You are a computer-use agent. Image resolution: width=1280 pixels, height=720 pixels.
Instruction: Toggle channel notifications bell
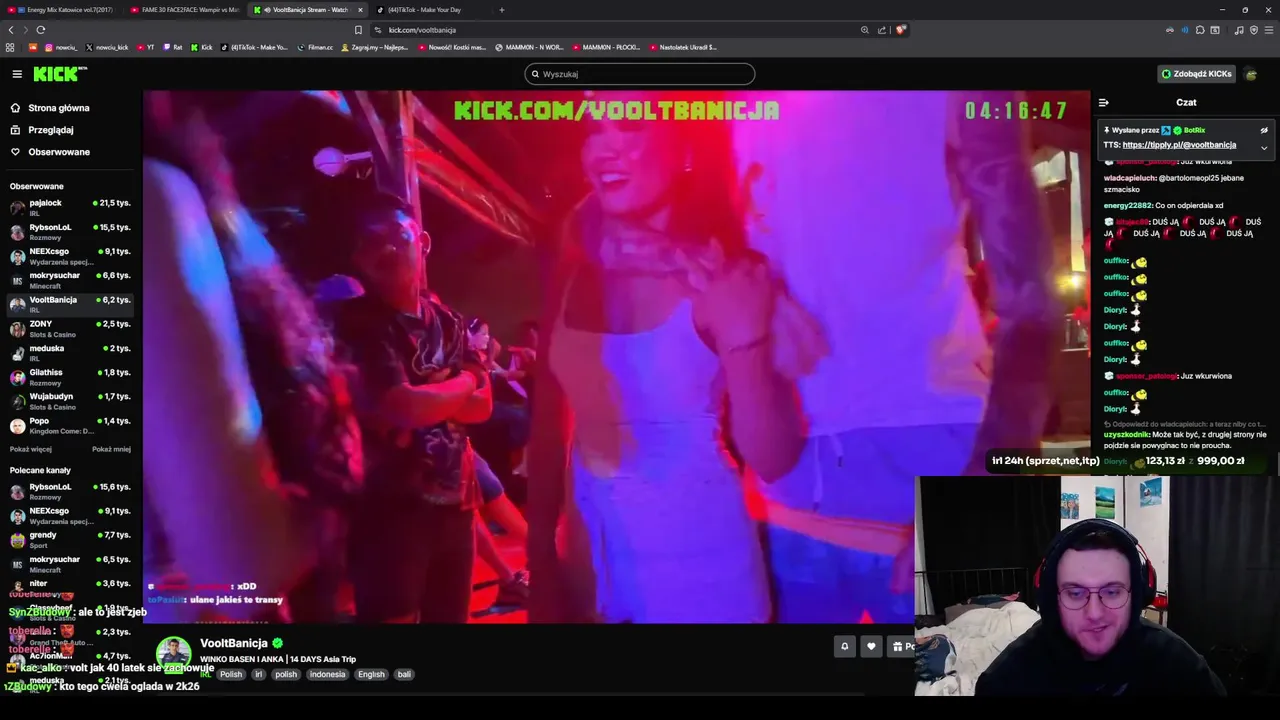click(844, 646)
